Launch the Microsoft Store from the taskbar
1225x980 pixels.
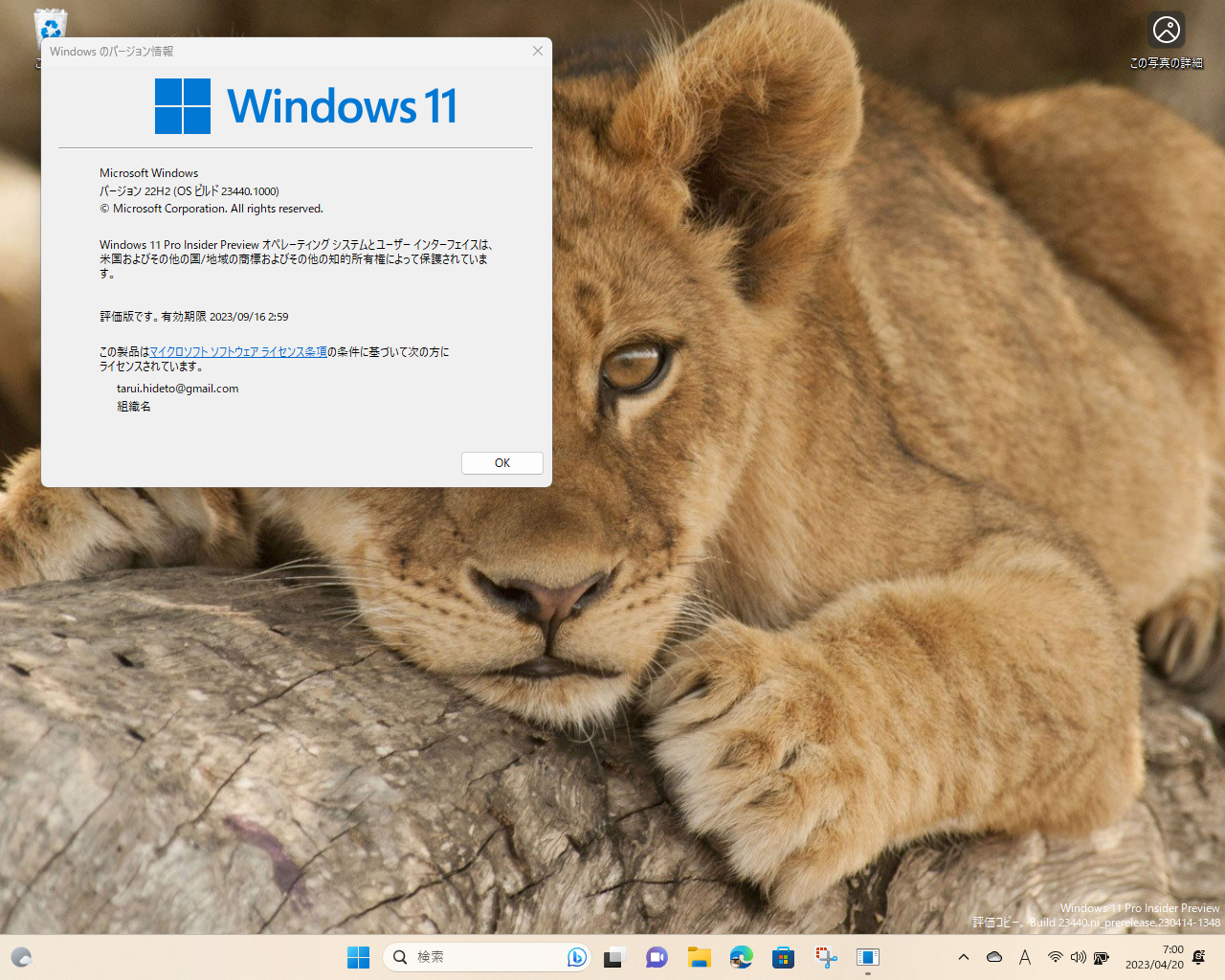pos(783,957)
